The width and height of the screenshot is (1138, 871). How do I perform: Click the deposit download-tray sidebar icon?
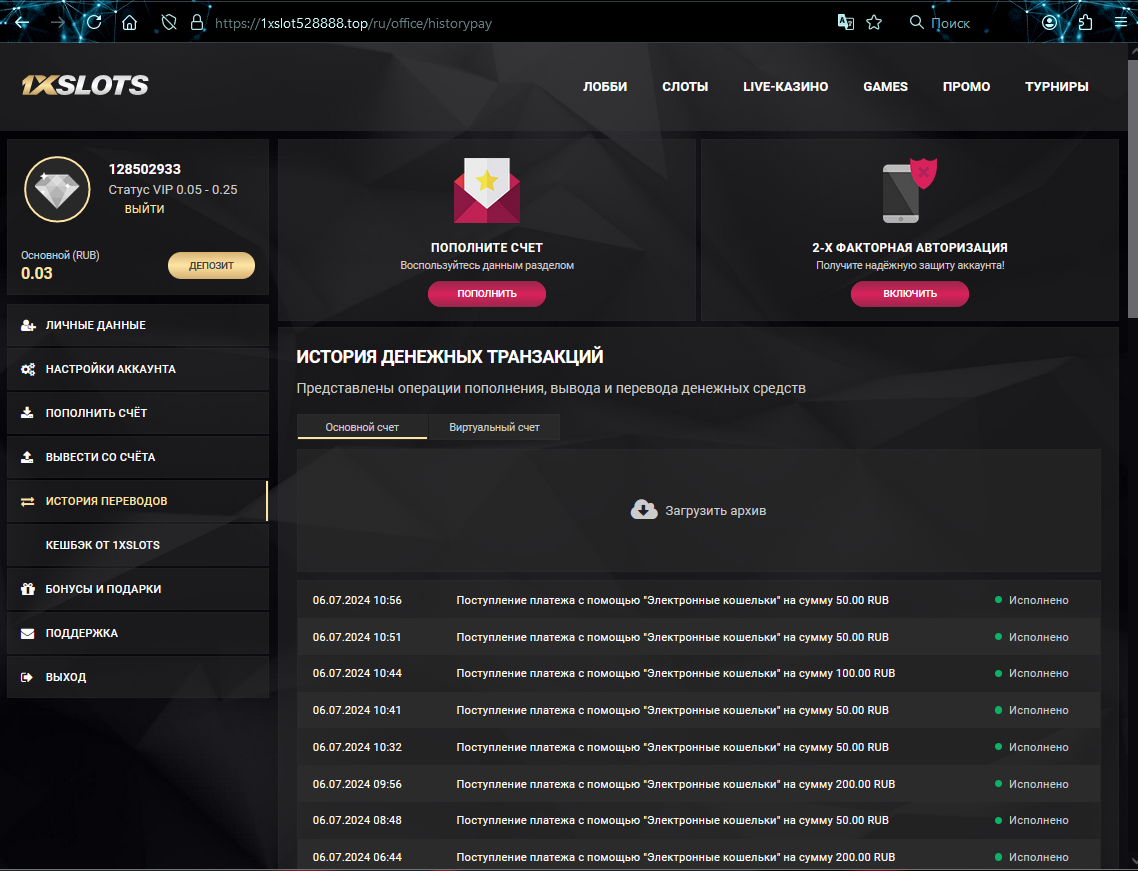[28, 413]
